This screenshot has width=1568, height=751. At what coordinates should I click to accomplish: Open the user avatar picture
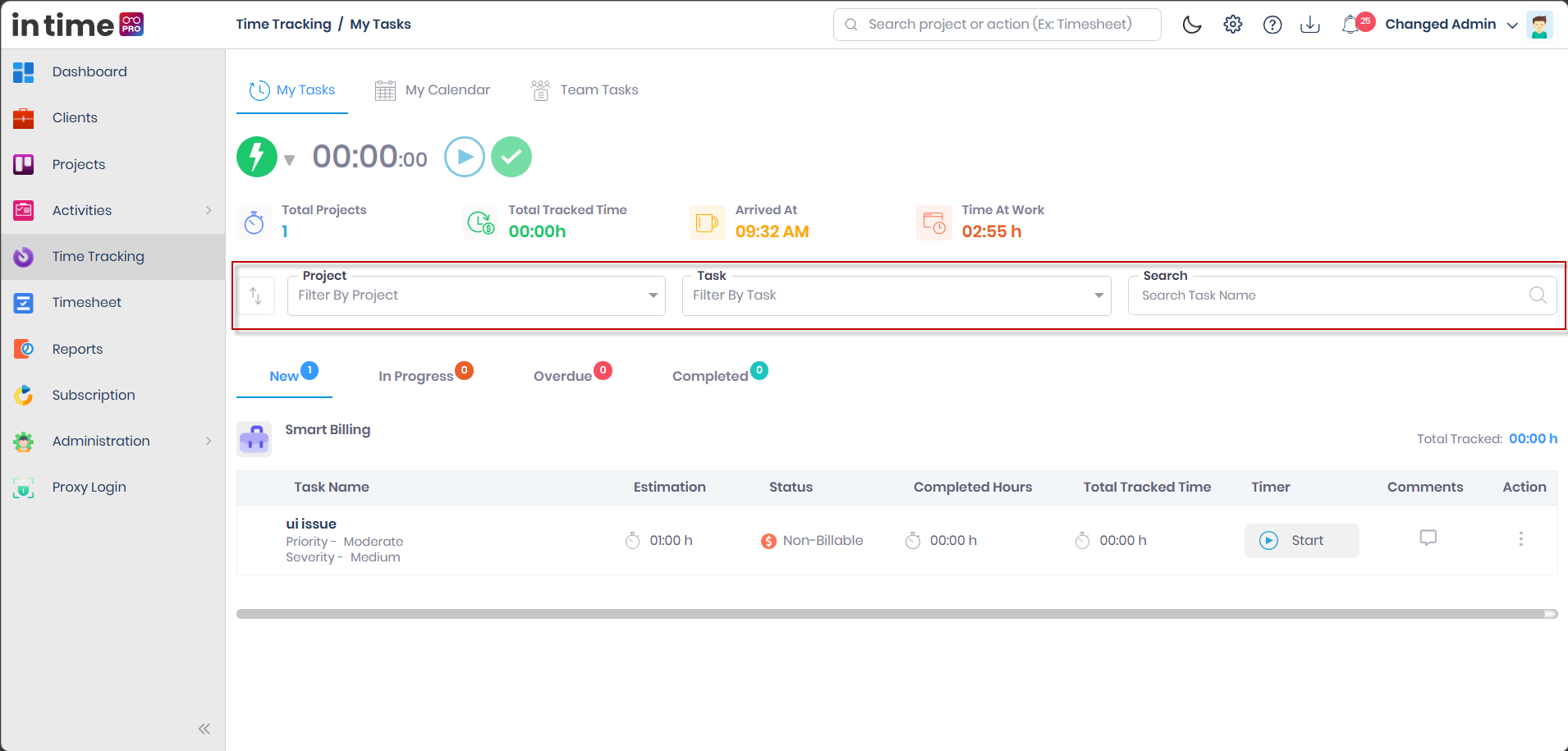click(x=1540, y=25)
